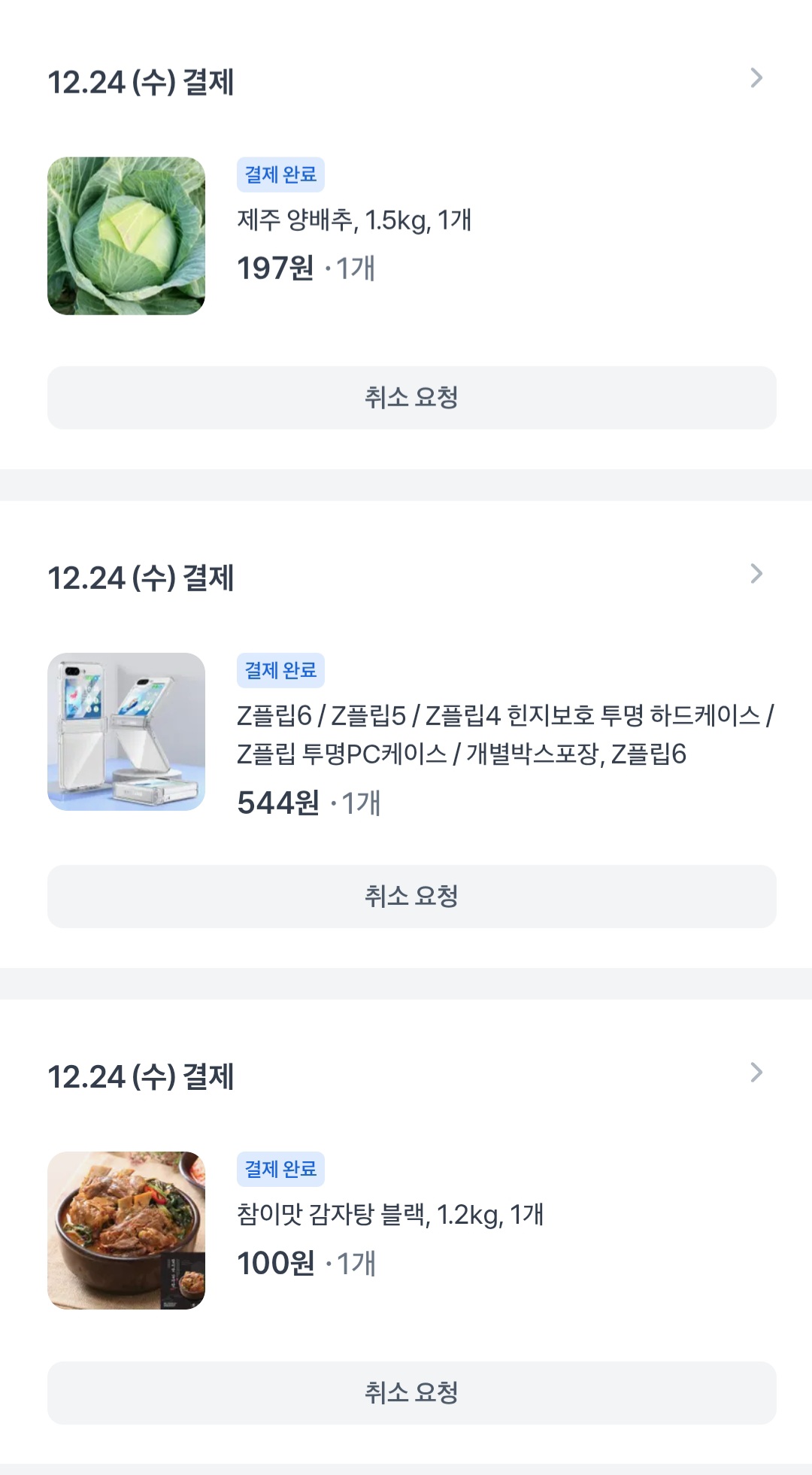Tap the Jeju cabbage product thumbnail
812x1475 pixels.
[126, 236]
